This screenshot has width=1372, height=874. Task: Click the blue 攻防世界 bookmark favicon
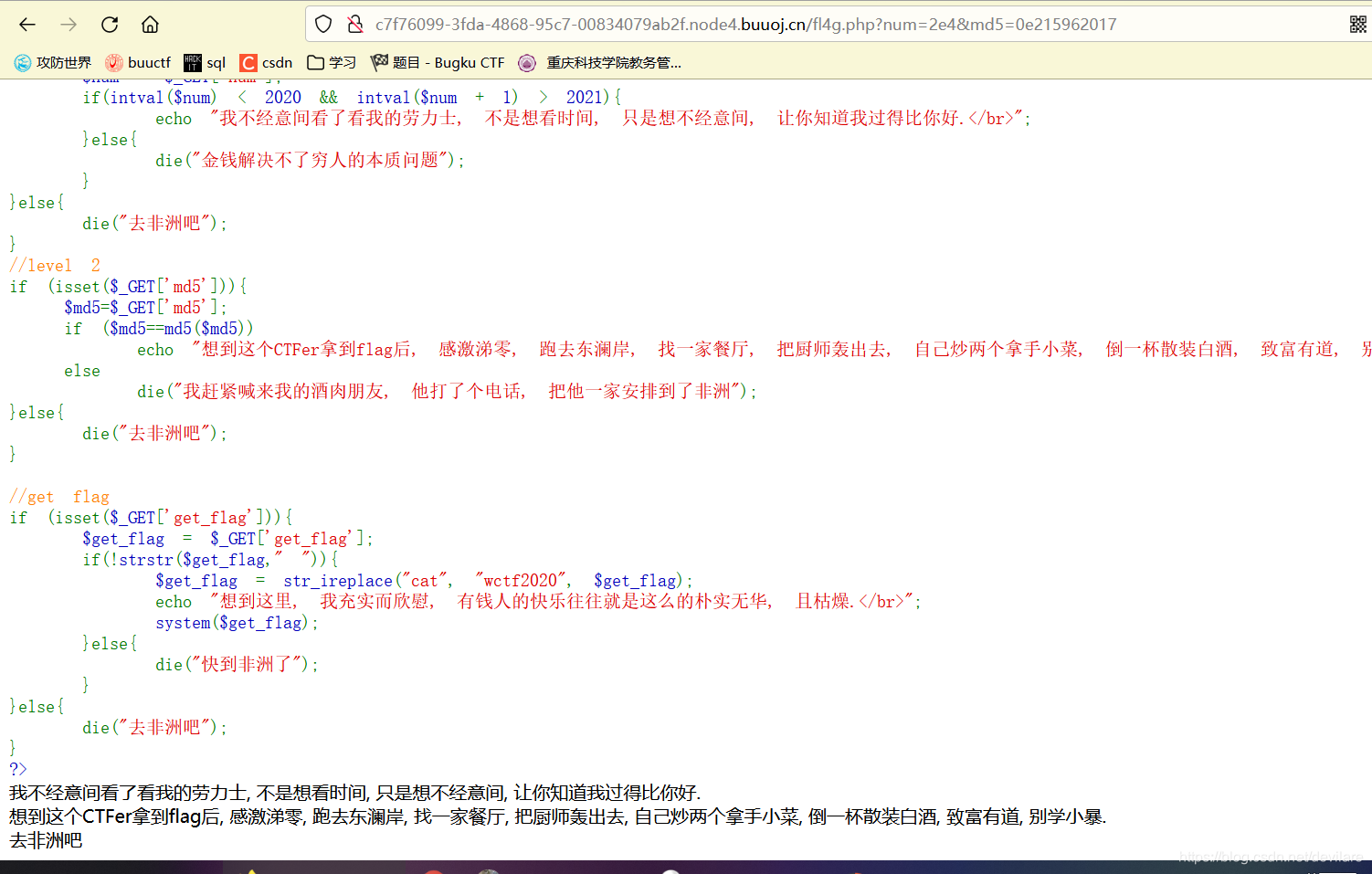20,62
